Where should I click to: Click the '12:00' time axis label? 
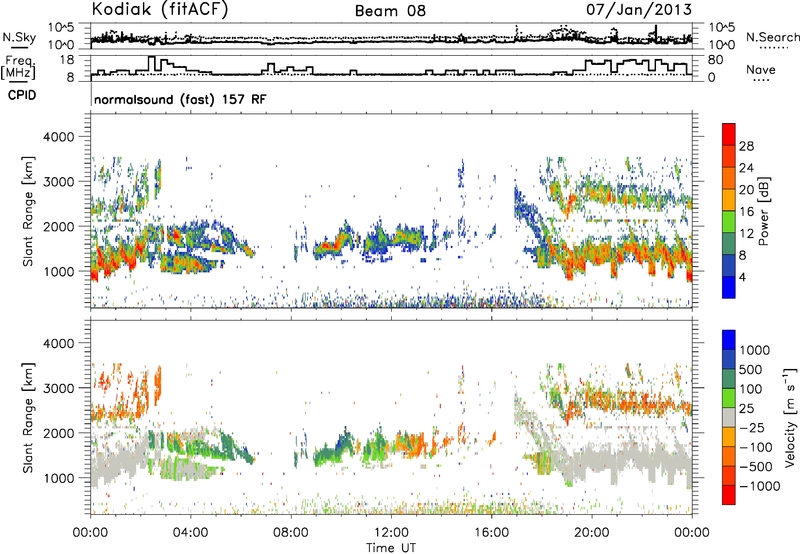[x=391, y=533]
